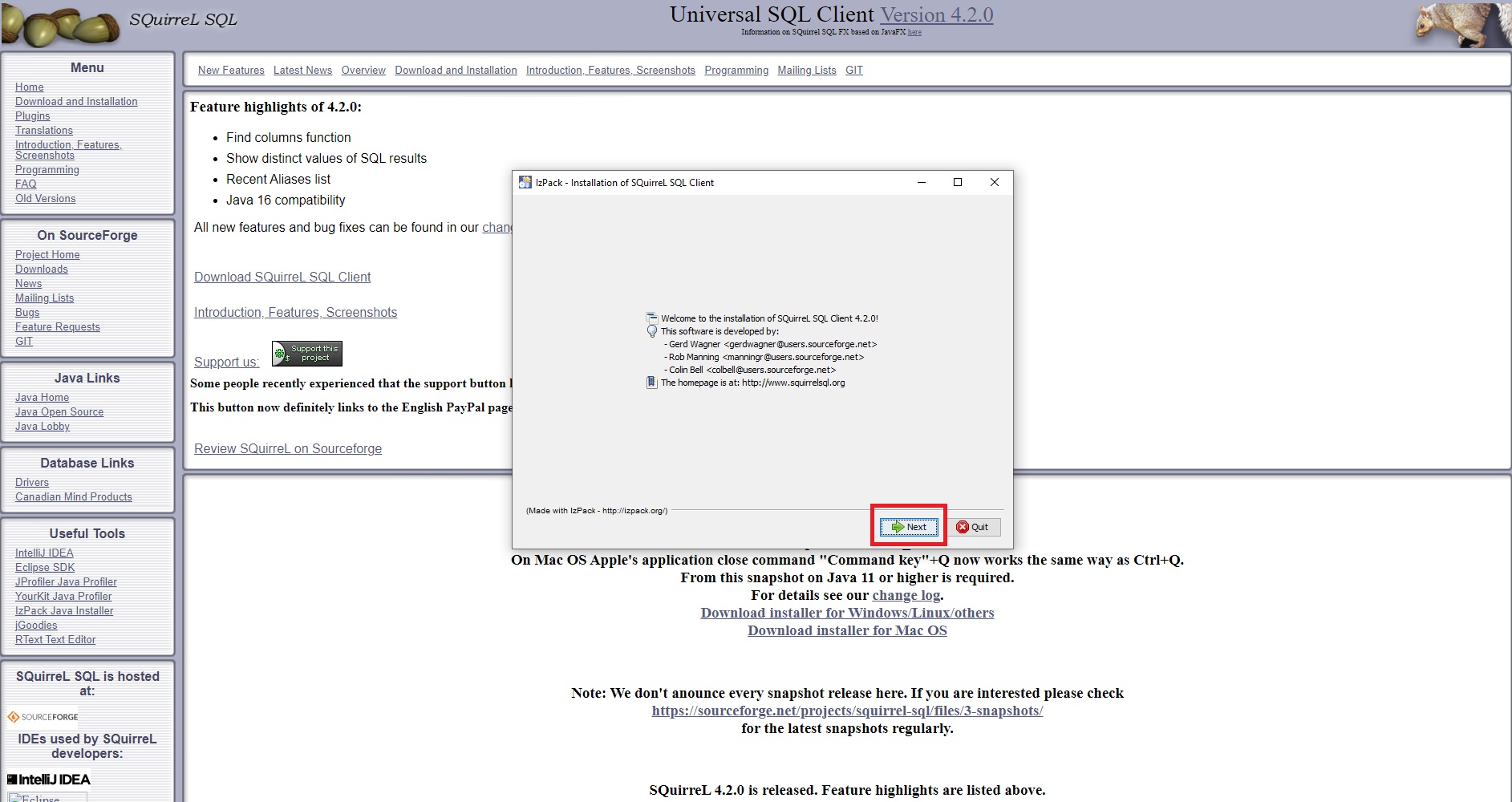Open Overview in top navigation

pyautogui.click(x=363, y=71)
